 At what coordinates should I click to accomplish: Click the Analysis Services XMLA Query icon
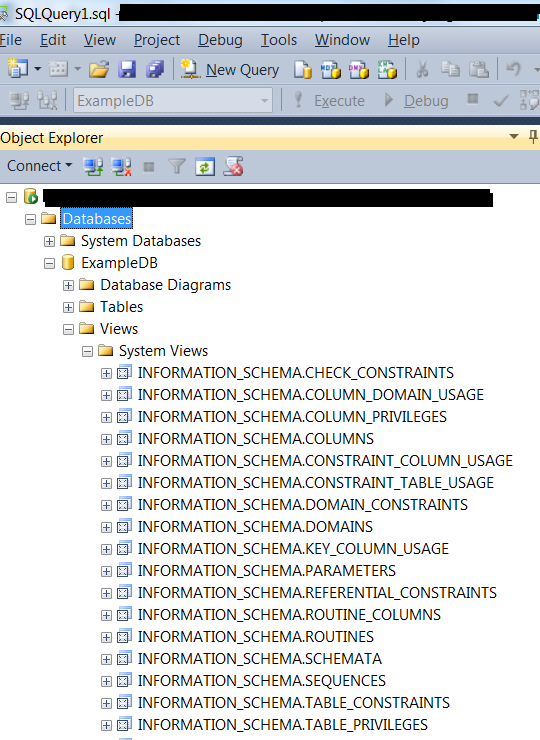click(387, 70)
